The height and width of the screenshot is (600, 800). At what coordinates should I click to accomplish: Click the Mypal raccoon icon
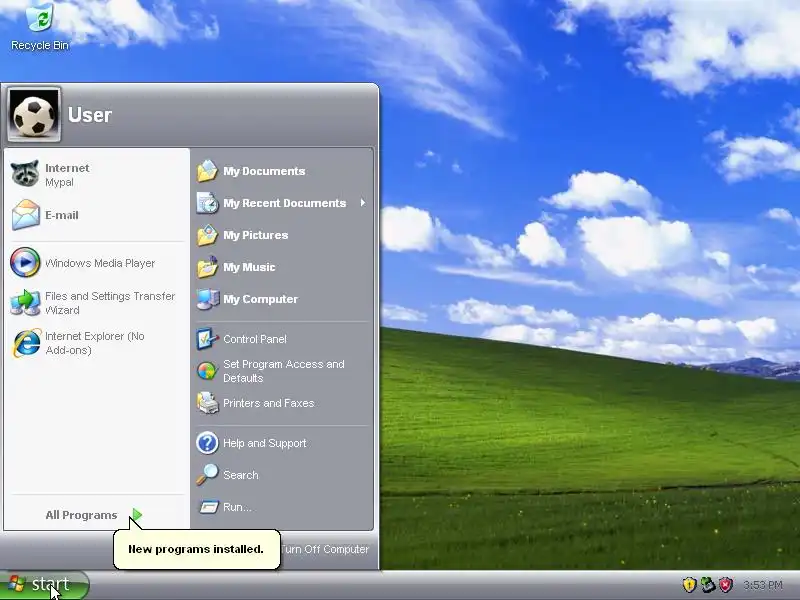click(25, 174)
